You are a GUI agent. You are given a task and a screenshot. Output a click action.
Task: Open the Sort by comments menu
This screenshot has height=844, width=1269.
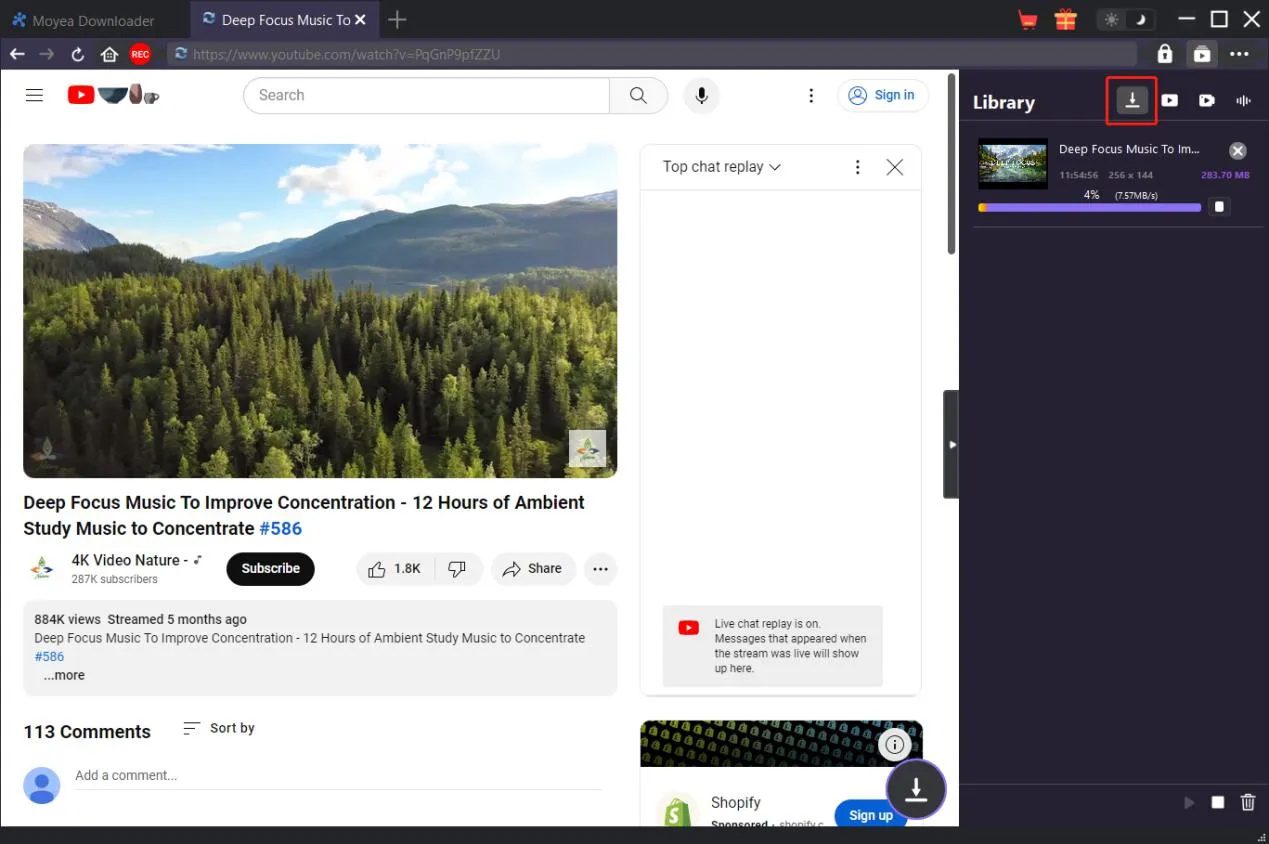click(x=219, y=728)
